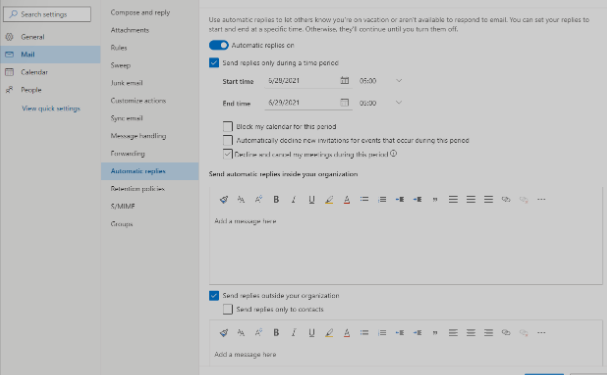Check Send replies only to contacts
The width and height of the screenshot is (607, 375).
[x=228, y=309]
